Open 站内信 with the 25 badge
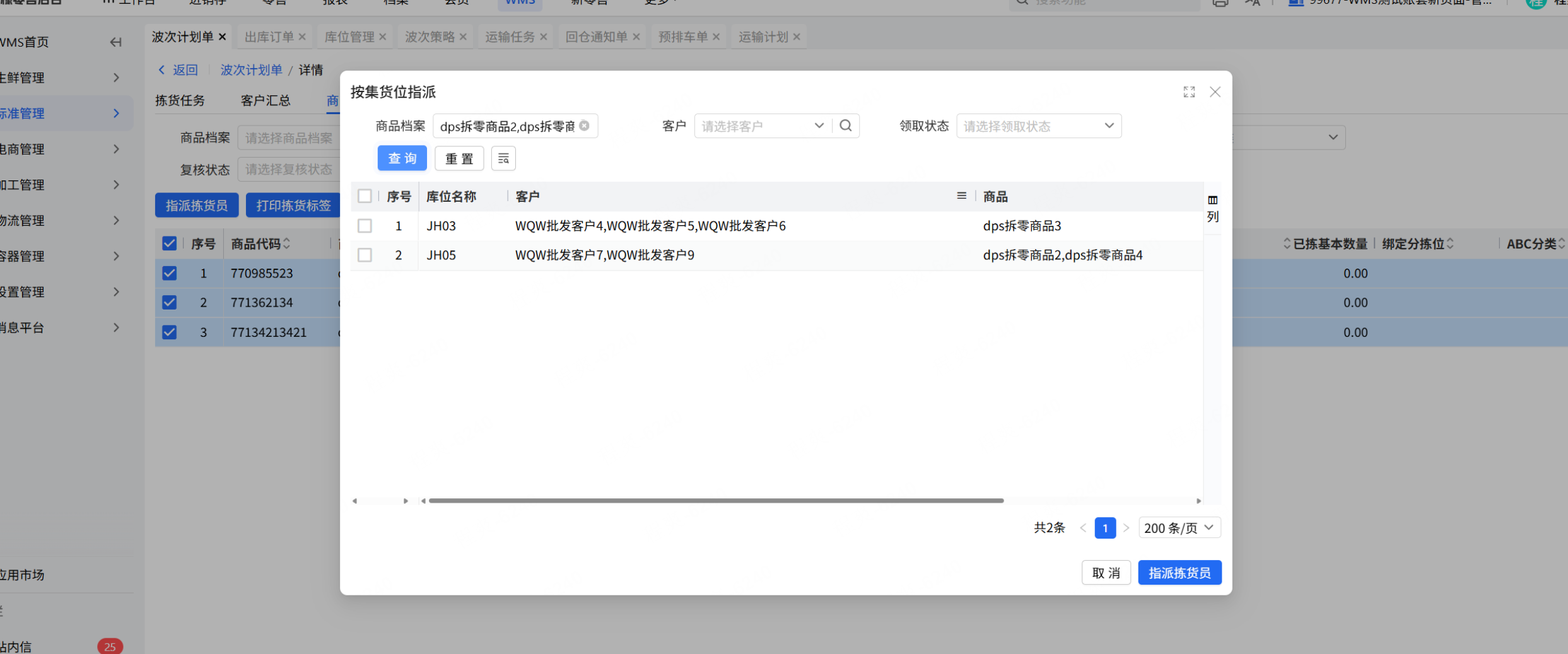This screenshot has height=654, width=1568. [x=62, y=646]
